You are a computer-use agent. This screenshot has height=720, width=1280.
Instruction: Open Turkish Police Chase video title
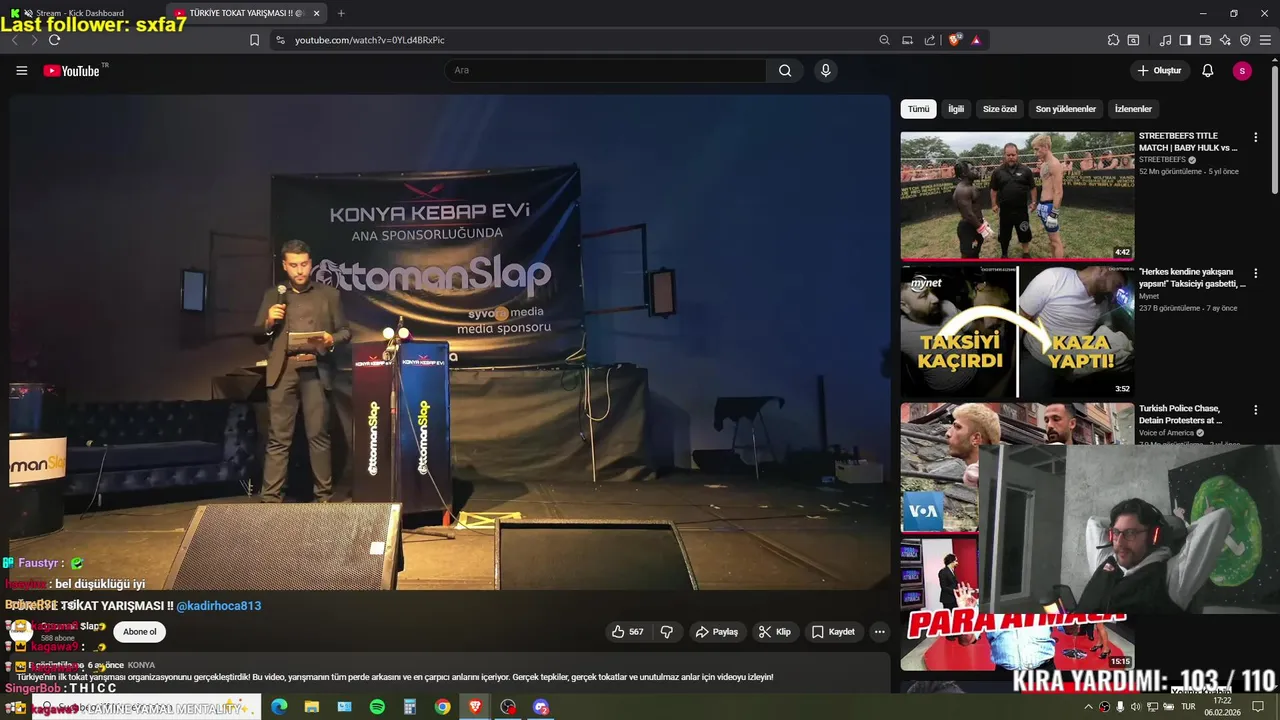[x=1181, y=414]
